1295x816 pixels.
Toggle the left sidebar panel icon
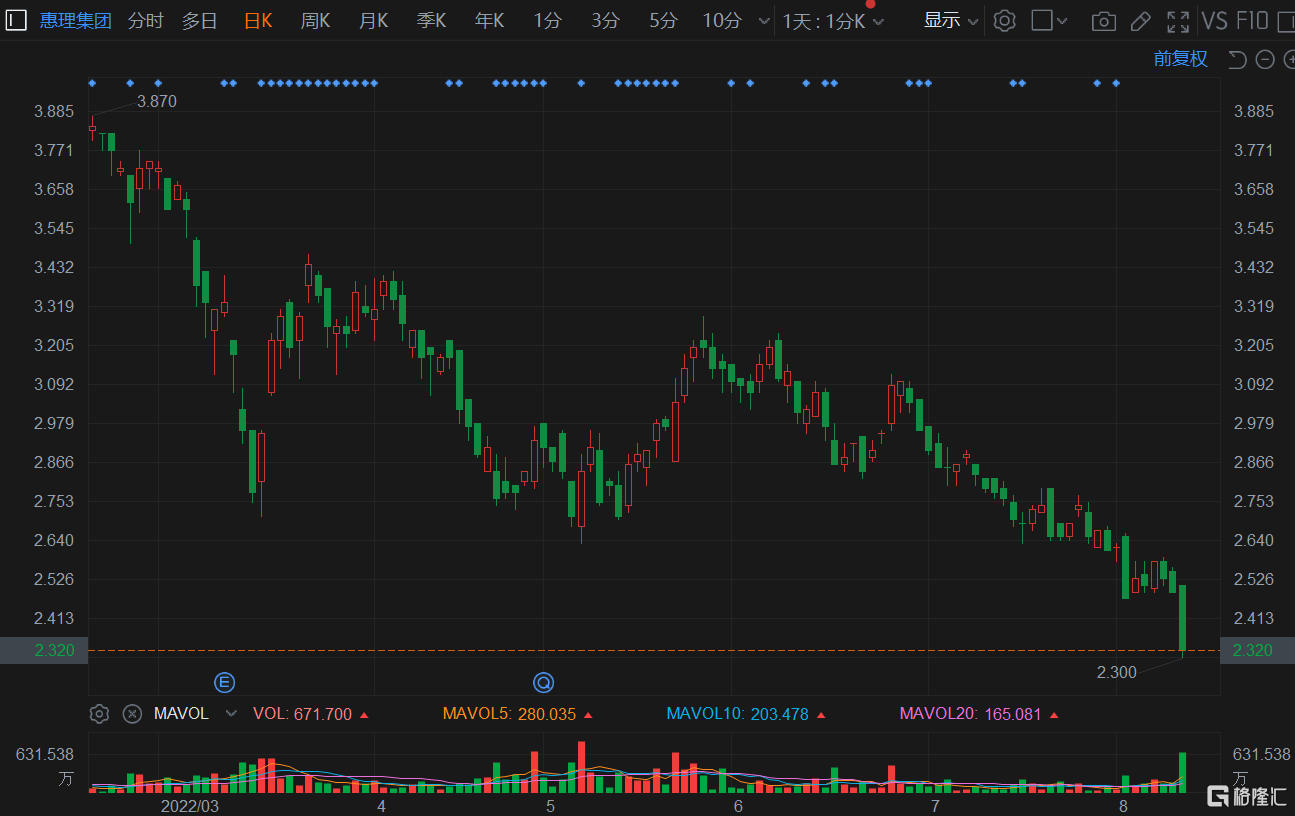(x=16, y=20)
